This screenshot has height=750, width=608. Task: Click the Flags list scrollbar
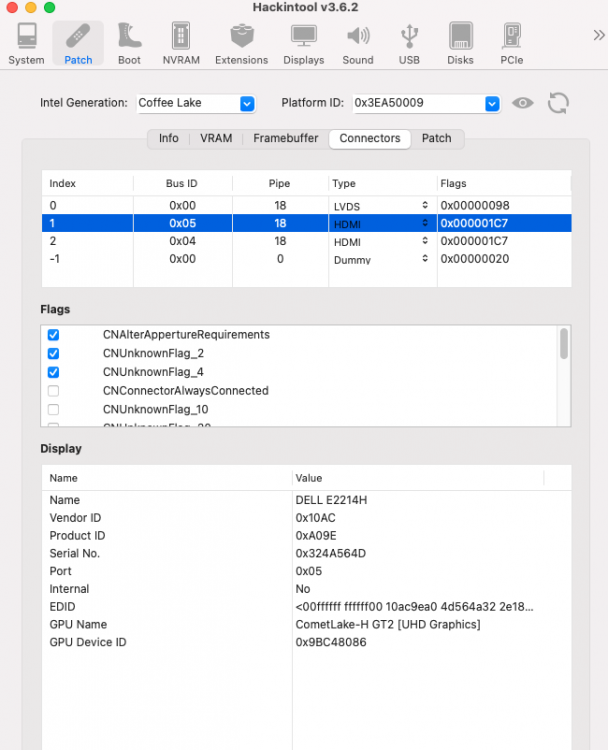(x=564, y=343)
